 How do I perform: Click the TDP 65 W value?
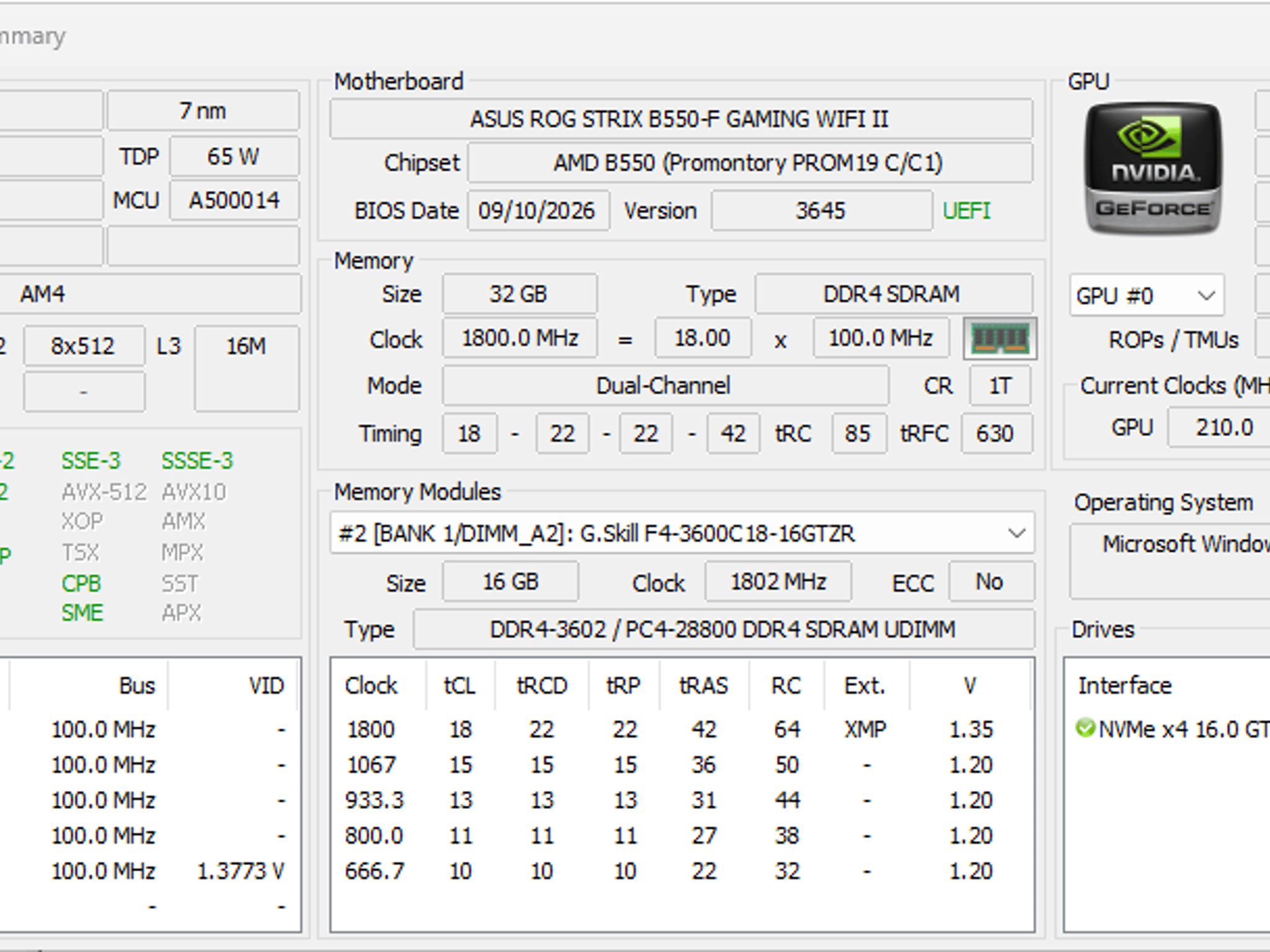pyautogui.click(x=234, y=156)
